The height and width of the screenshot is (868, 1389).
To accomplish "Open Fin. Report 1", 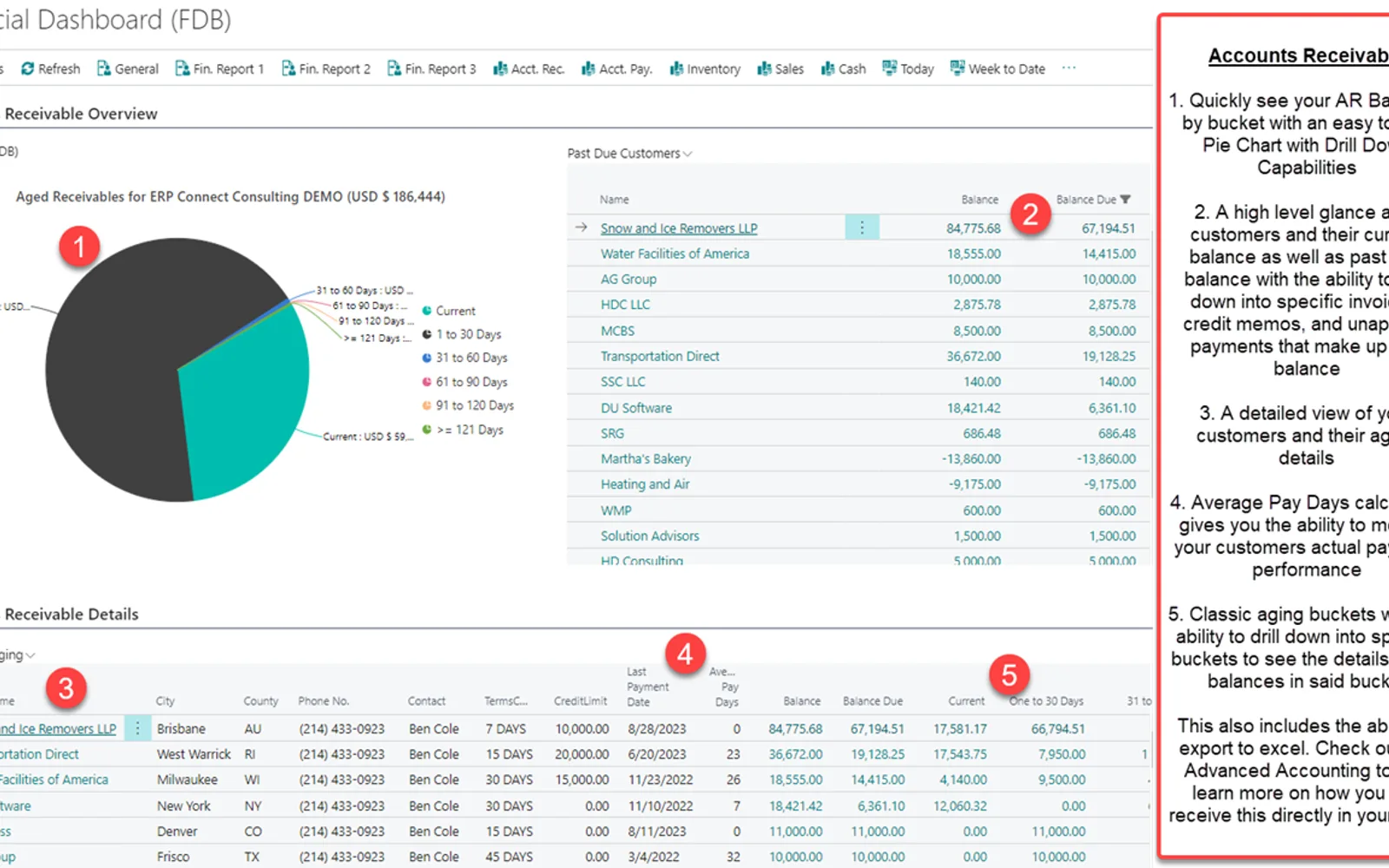I will 220,69.
